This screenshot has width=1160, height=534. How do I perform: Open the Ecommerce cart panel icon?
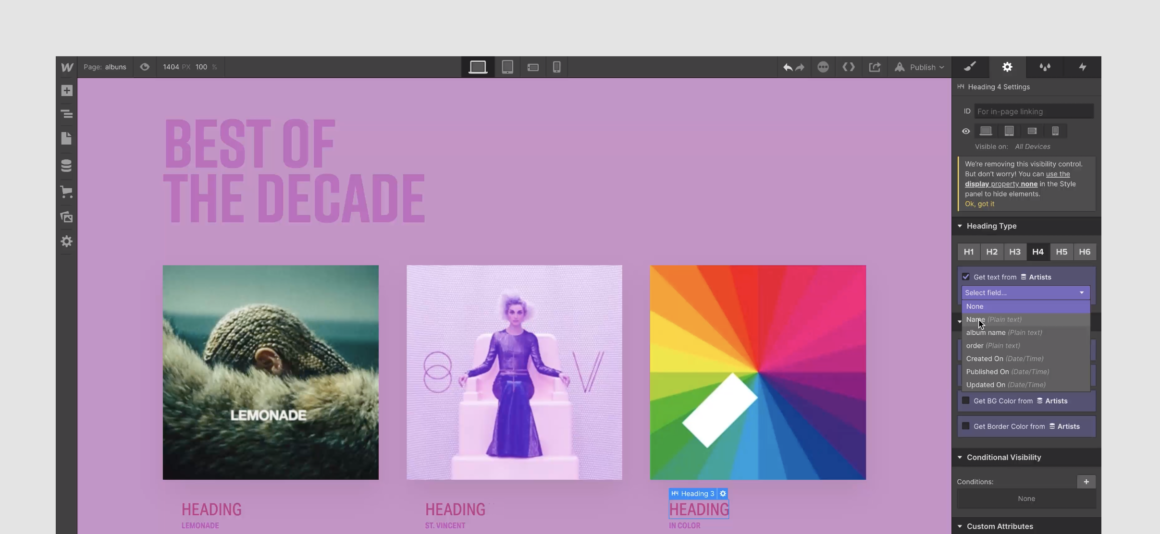(x=67, y=192)
